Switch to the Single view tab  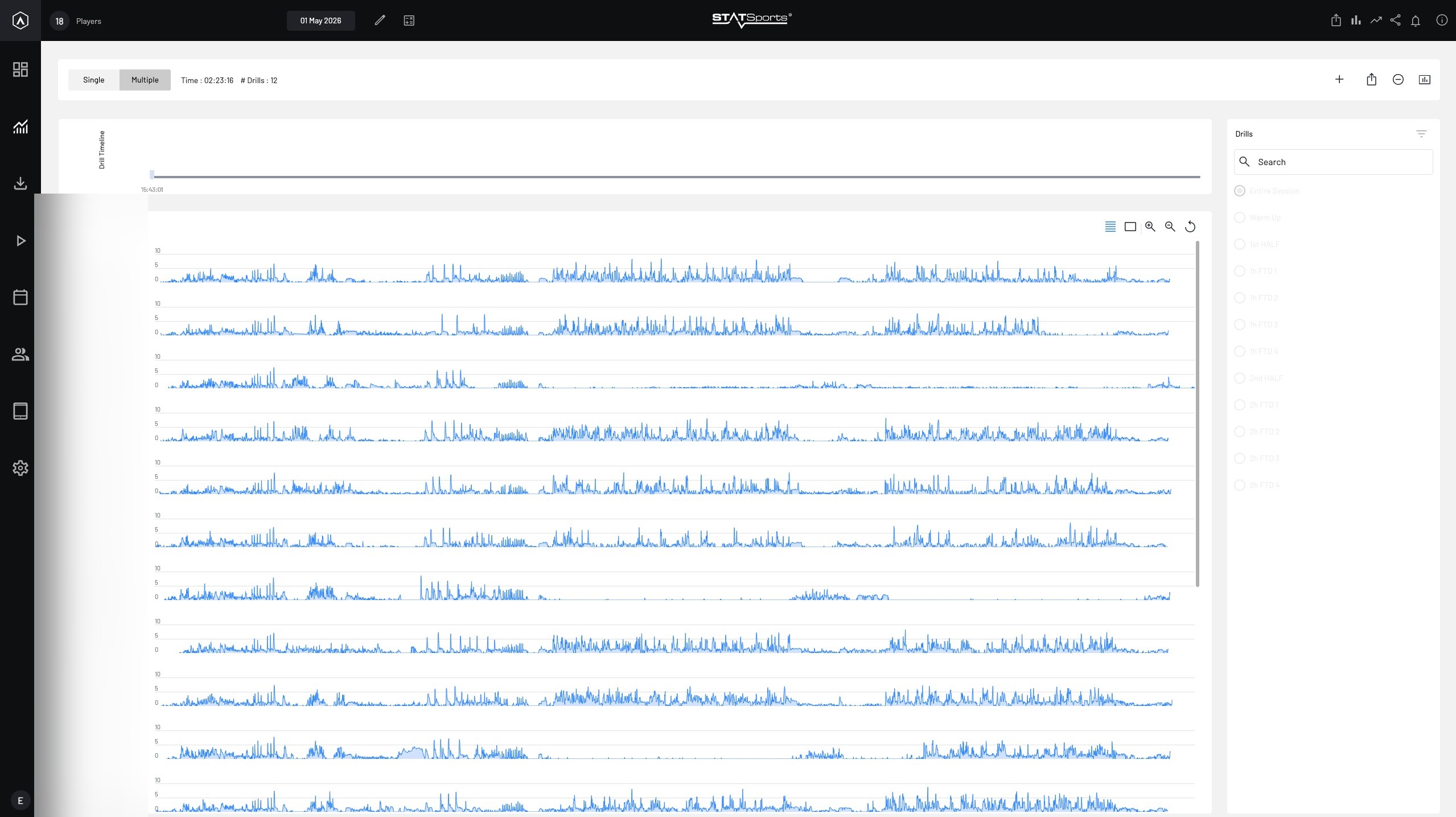tap(94, 80)
